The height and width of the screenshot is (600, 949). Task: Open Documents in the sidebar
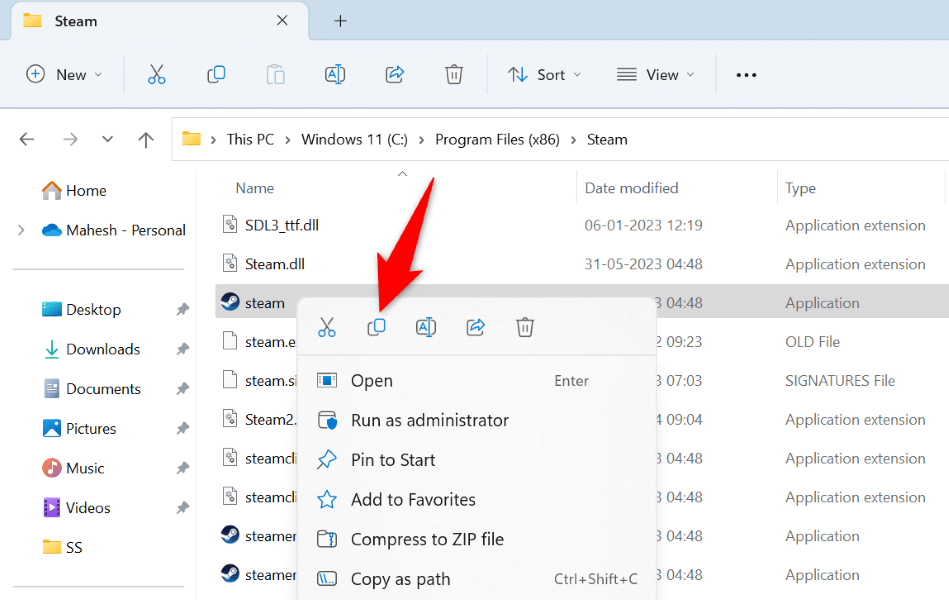pos(91,389)
